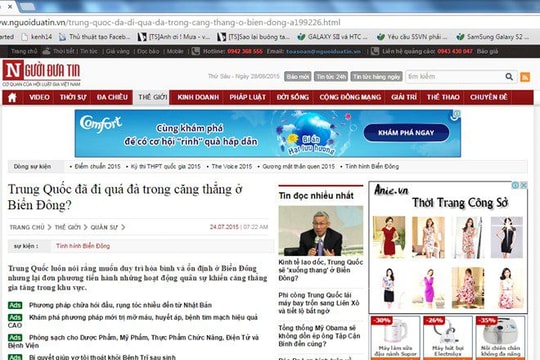The height and width of the screenshot is (360, 540).
Task: Open Báo giá in top bar
Action: coord(487,51)
